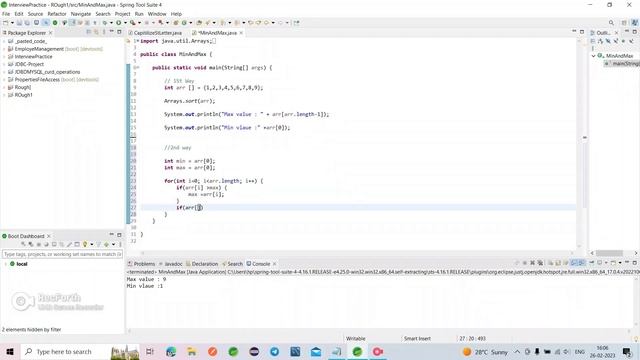The image size is (640, 360).
Task: Click the green Run button in toolbar
Action: 118,23
